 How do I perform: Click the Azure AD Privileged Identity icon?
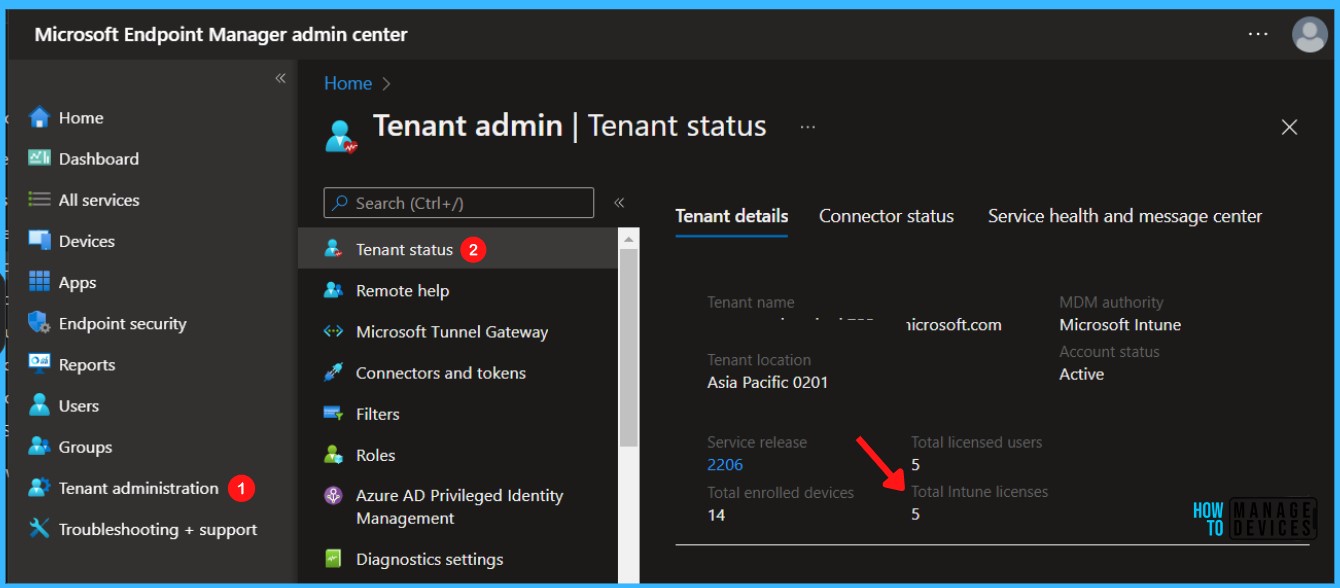[334, 496]
